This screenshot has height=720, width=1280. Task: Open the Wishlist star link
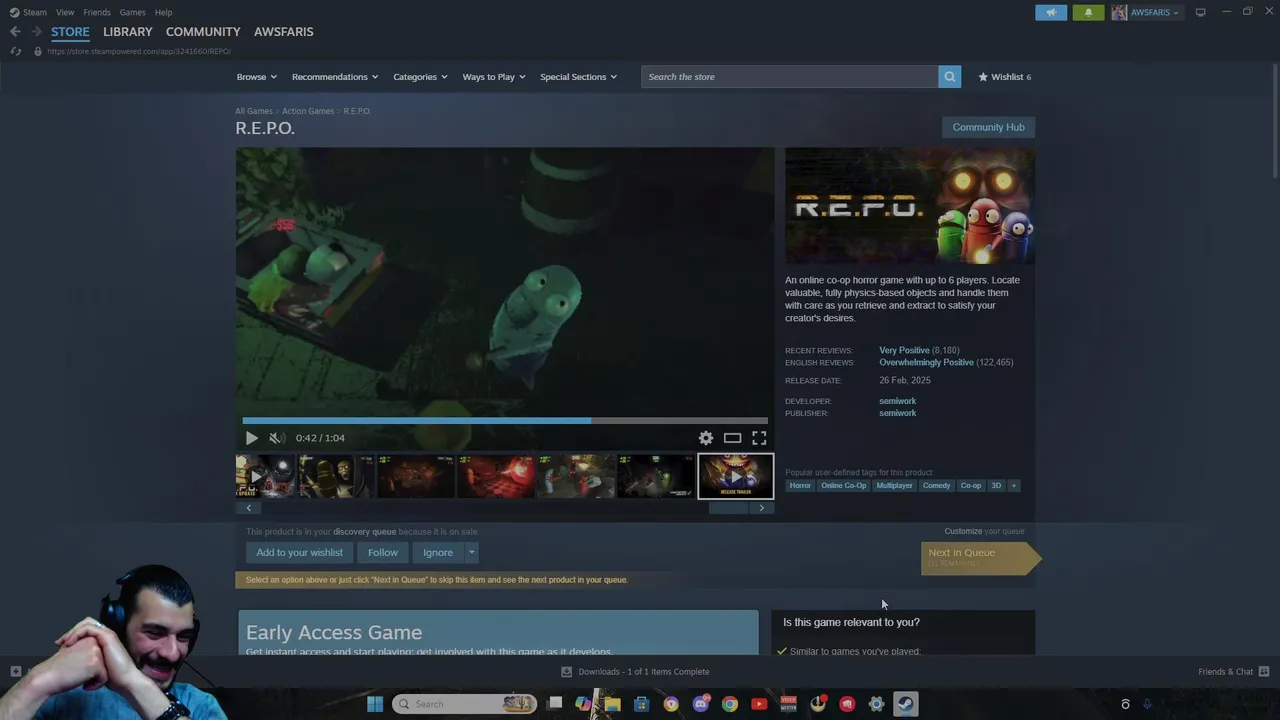(x=1004, y=77)
